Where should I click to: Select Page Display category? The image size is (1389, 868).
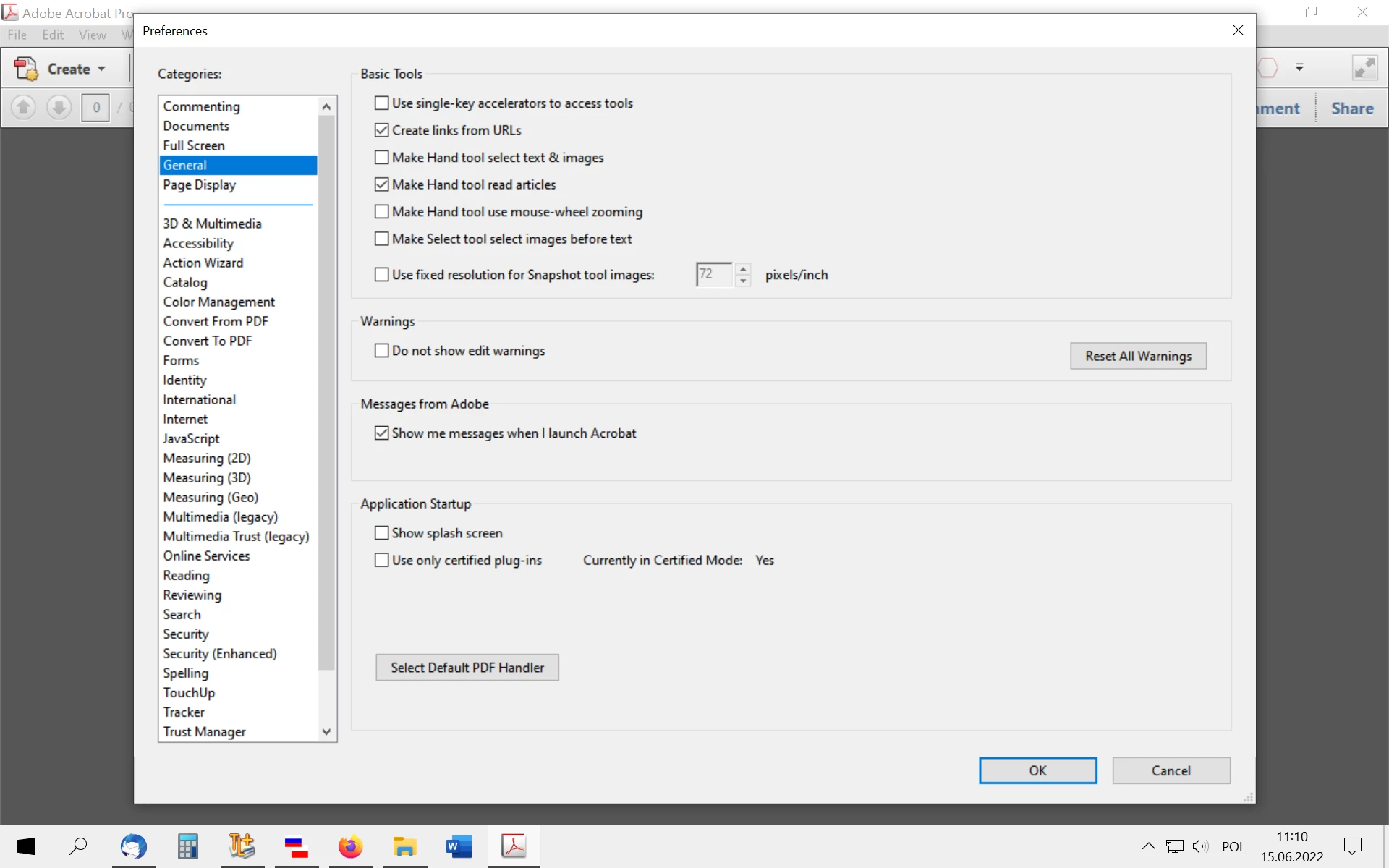click(200, 185)
